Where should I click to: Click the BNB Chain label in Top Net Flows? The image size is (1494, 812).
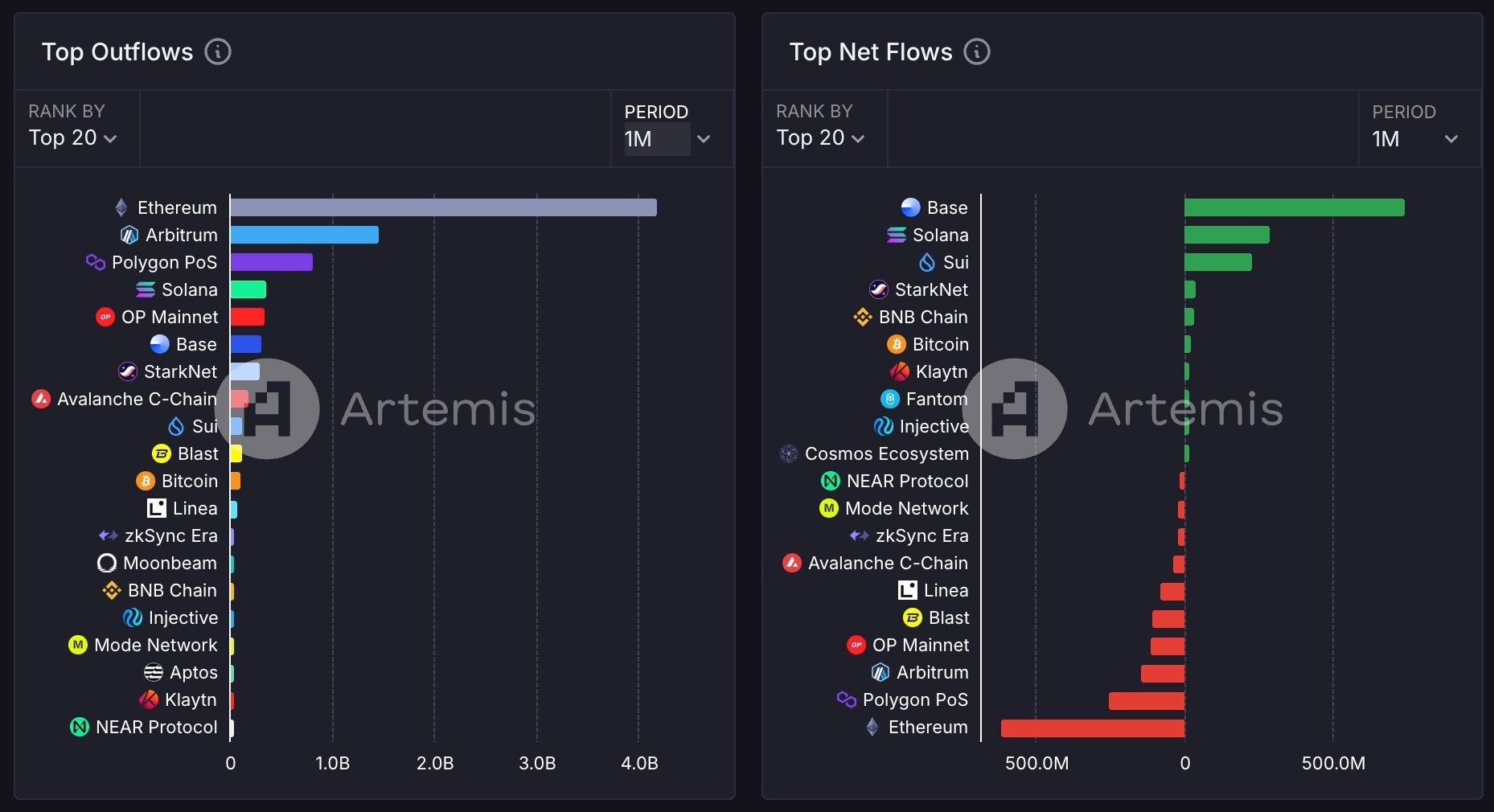click(x=923, y=317)
